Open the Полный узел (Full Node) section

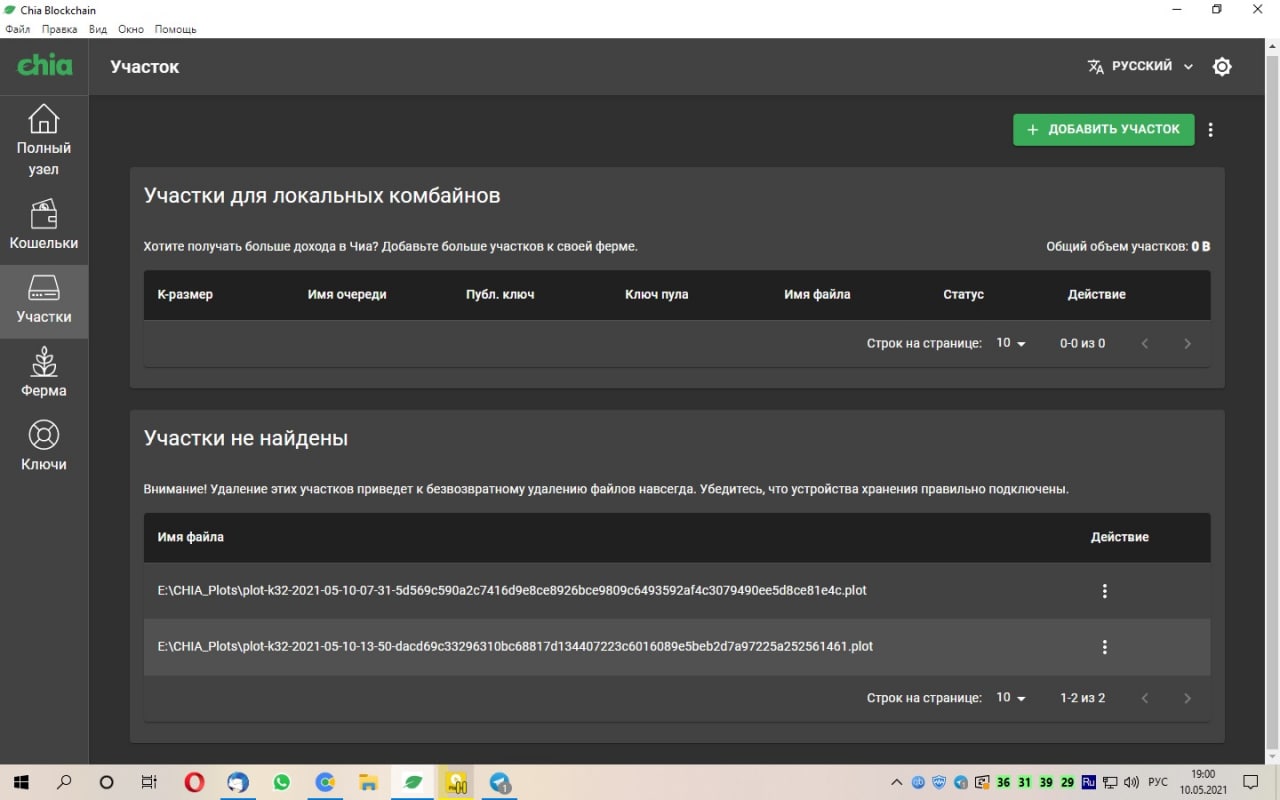tap(44, 139)
